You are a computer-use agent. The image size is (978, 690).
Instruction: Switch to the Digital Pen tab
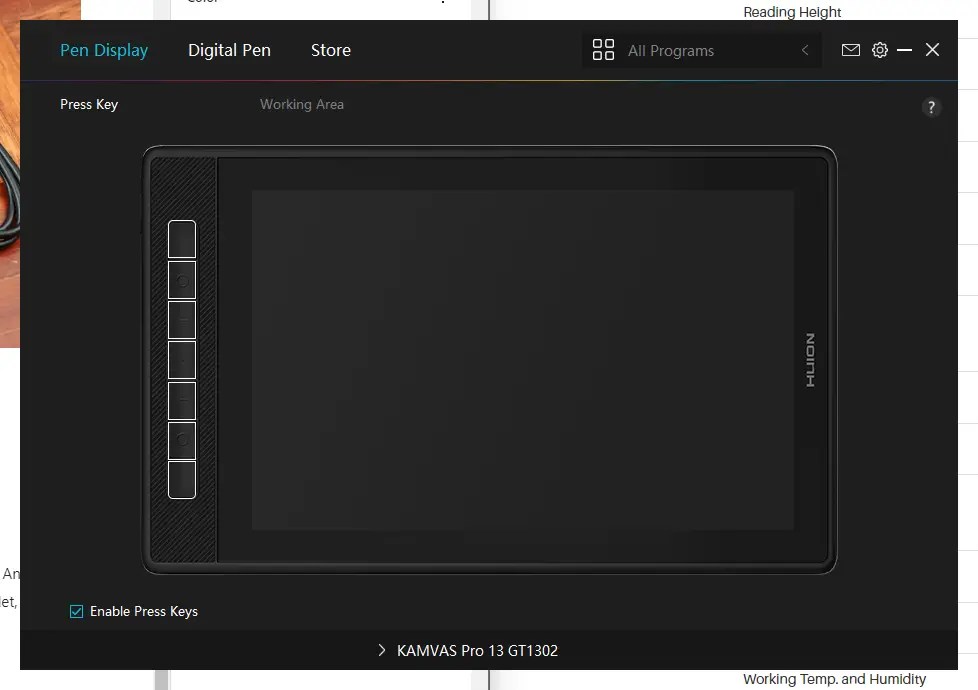click(x=229, y=50)
